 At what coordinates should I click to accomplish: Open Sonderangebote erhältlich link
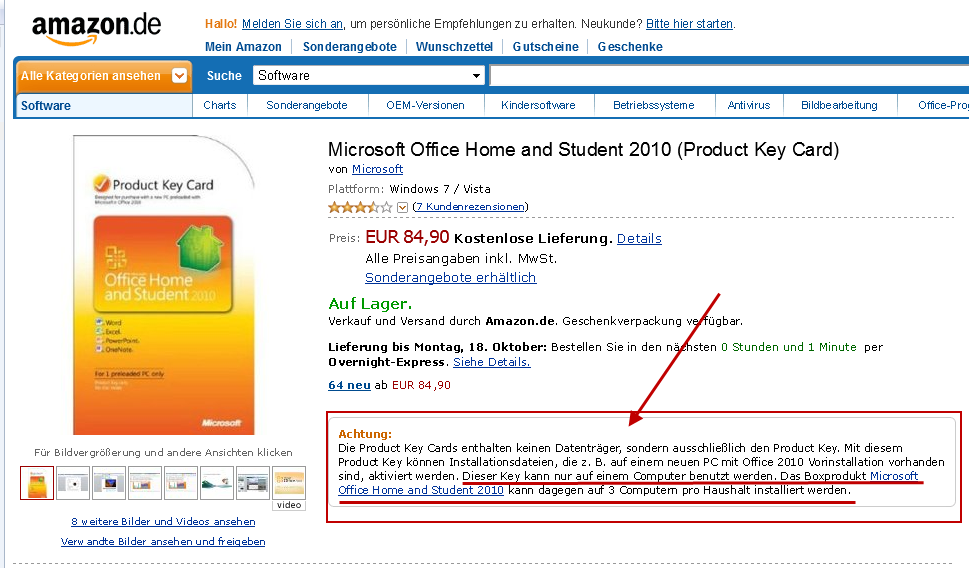(x=451, y=278)
